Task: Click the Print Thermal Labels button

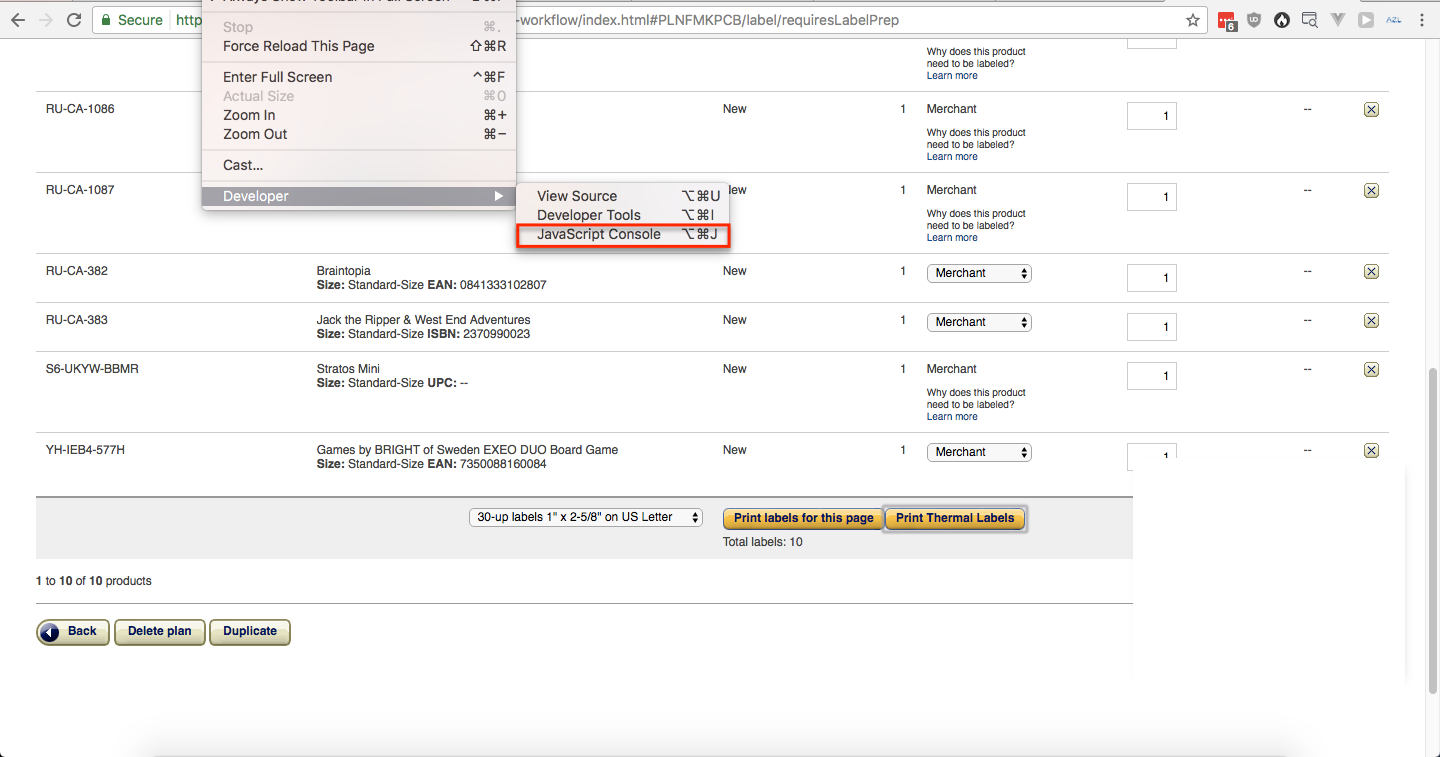Action: [x=955, y=518]
